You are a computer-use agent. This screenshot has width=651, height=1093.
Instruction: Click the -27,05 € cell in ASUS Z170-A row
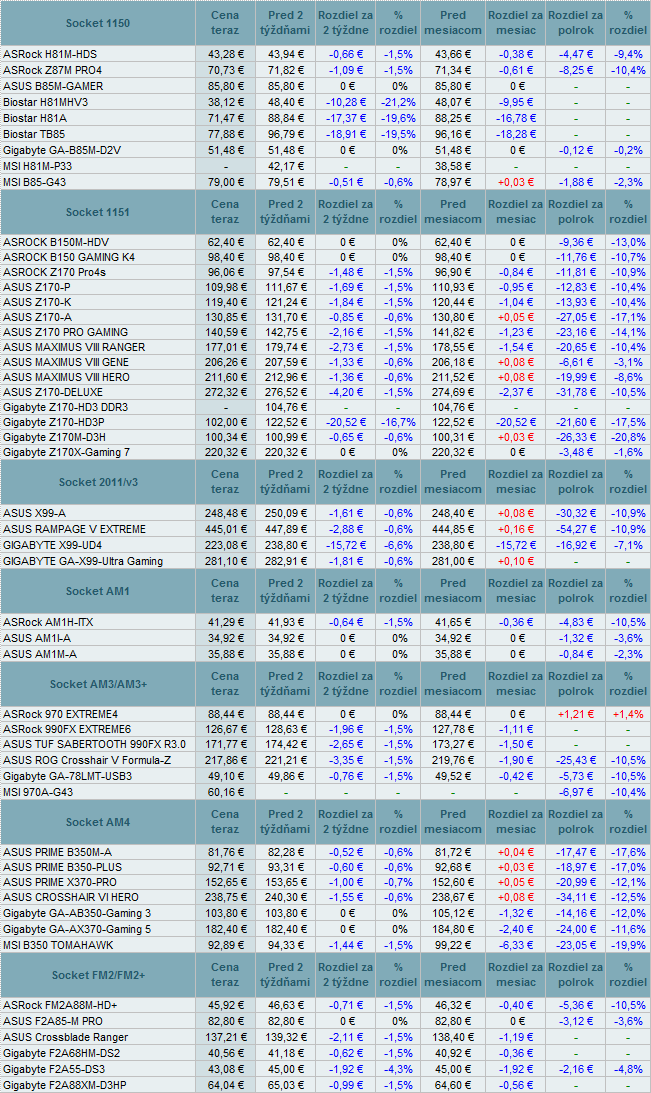(576, 317)
